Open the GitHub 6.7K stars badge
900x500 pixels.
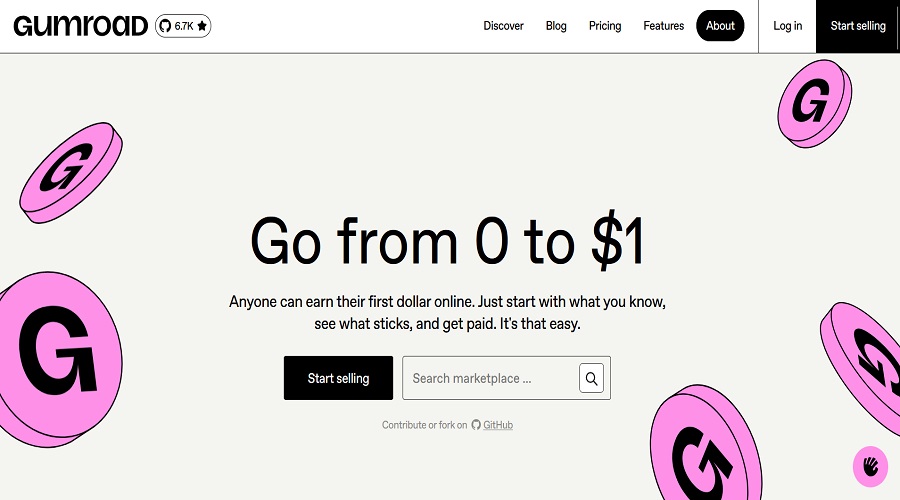pos(183,26)
